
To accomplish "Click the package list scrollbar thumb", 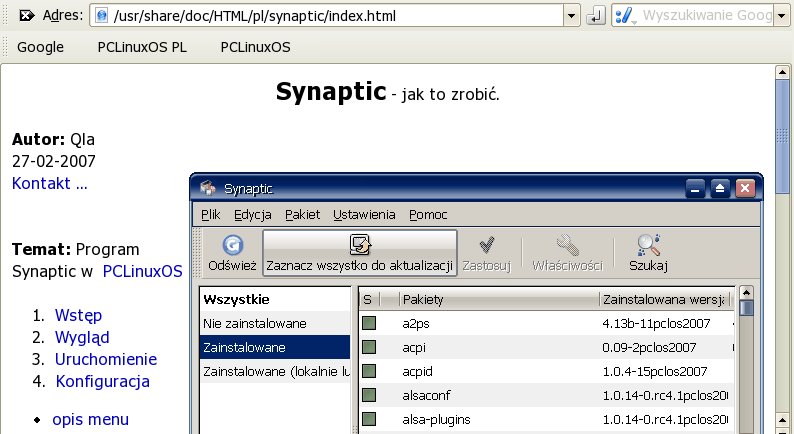I will [746, 308].
